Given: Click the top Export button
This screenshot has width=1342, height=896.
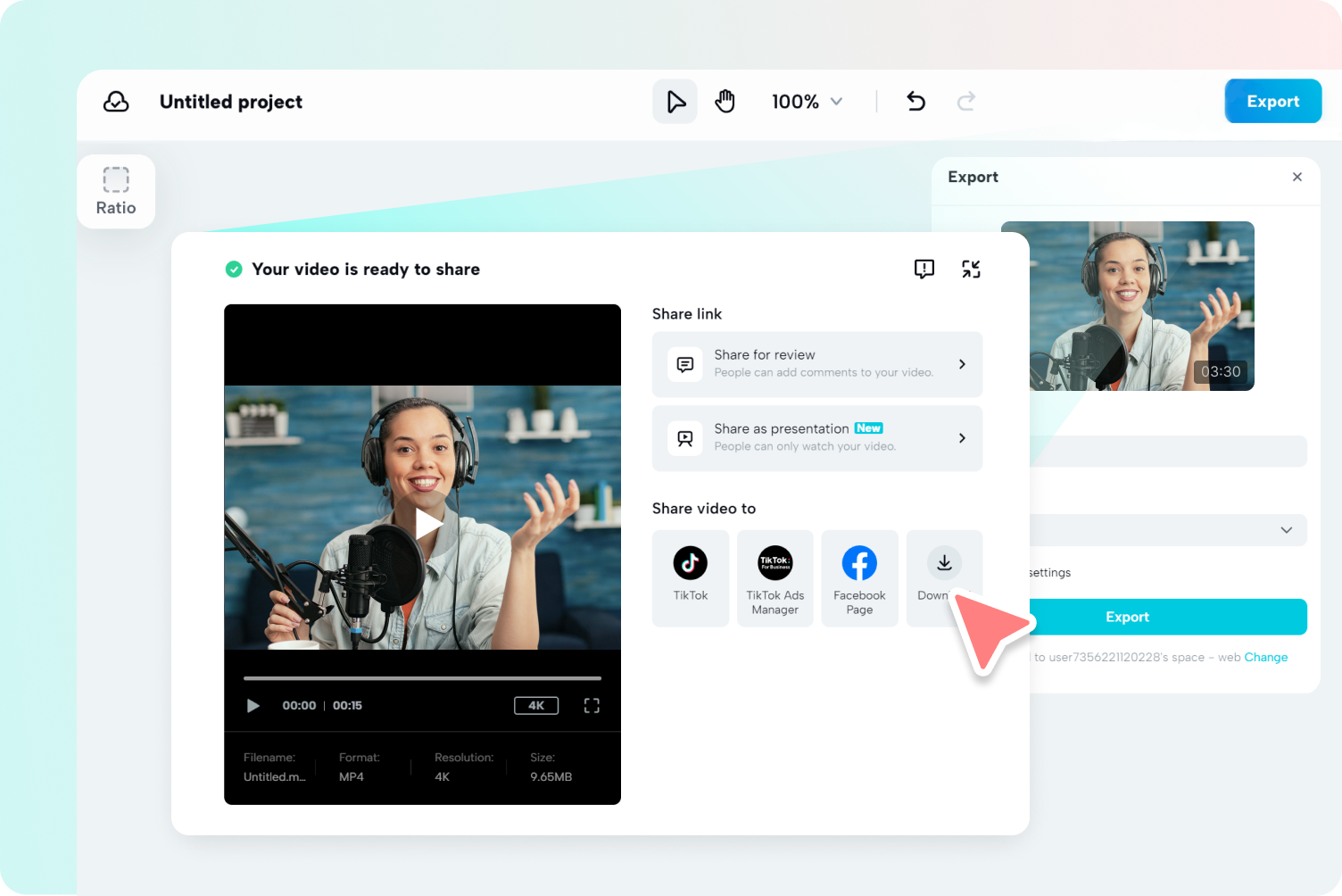Looking at the screenshot, I should 1272,102.
